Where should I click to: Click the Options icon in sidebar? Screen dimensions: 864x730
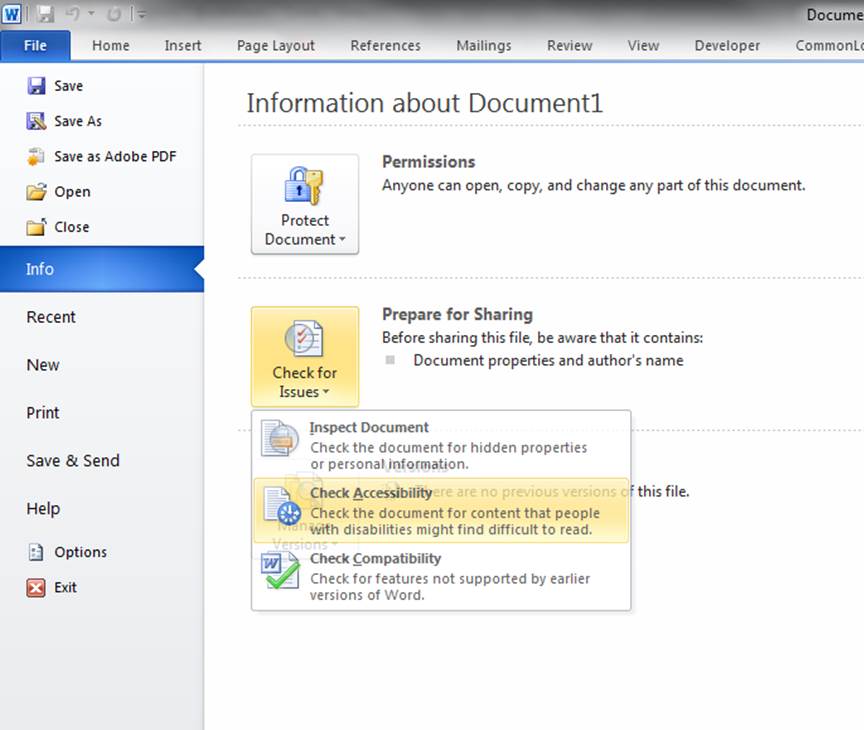36,552
